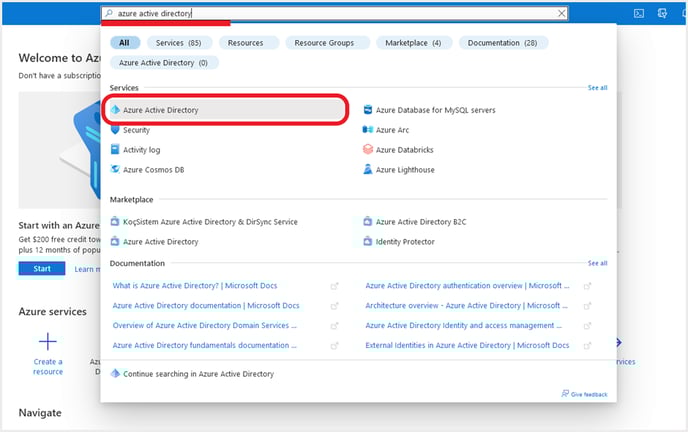Select the Azure Active Directory (0) filter
Viewport: 688px width, 432px height.
[x=164, y=63]
